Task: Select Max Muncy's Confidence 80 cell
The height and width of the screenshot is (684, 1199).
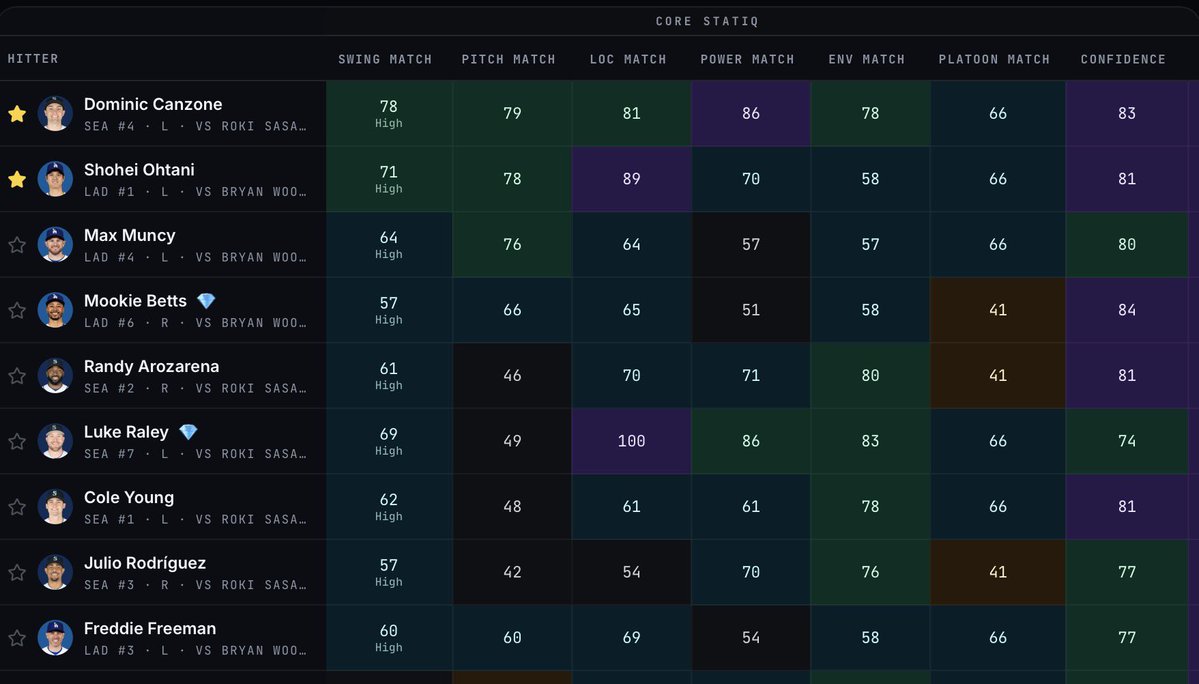Action: [1127, 245]
